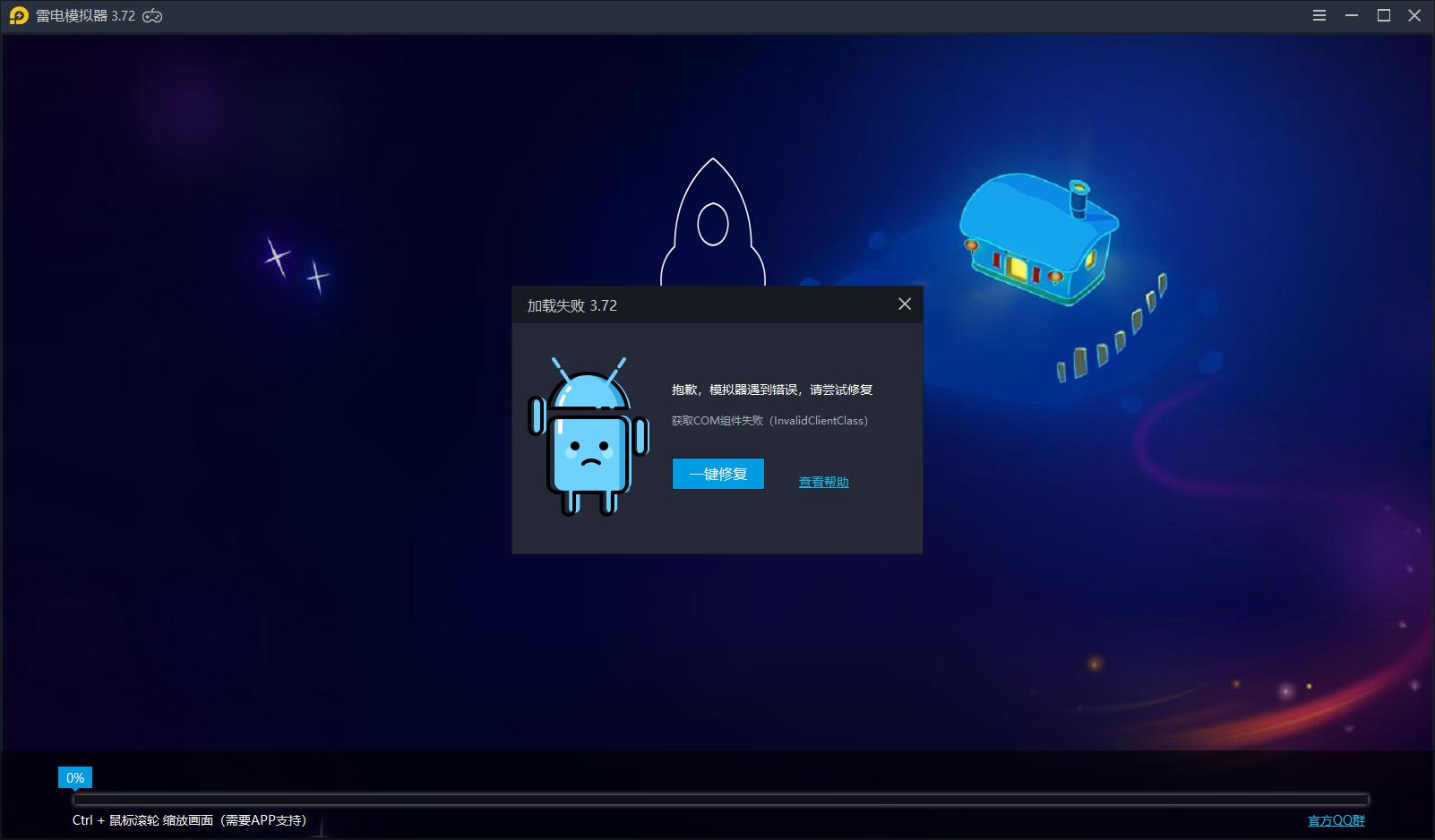
Task: Click the glowing blue house illustration
Action: pyautogui.click(x=1038, y=239)
